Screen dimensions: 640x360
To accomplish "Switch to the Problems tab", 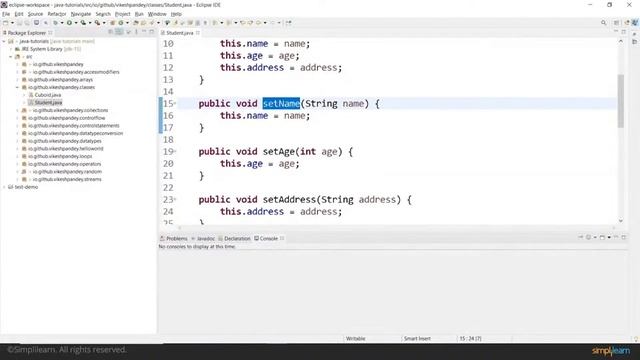I will [174, 238].
